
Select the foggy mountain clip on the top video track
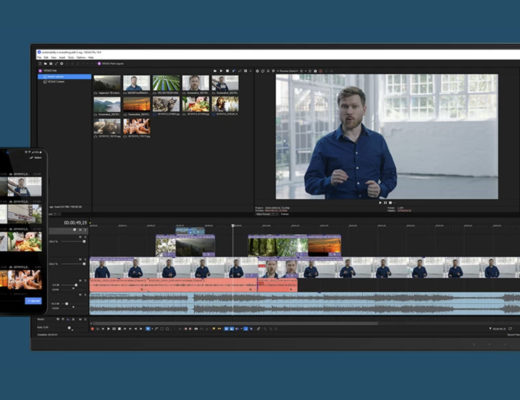click(x=195, y=246)
